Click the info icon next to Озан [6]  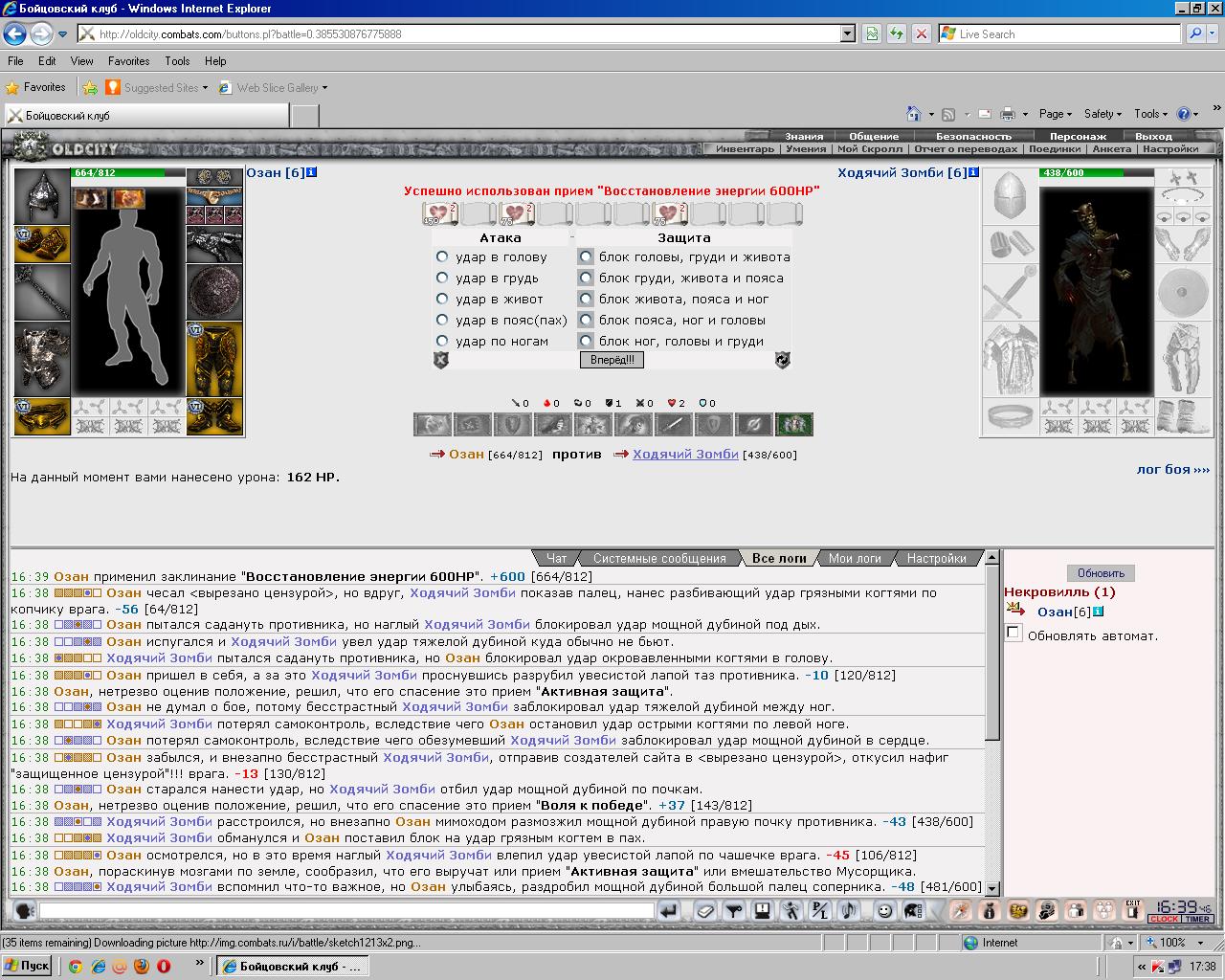(x=312, y=172)
